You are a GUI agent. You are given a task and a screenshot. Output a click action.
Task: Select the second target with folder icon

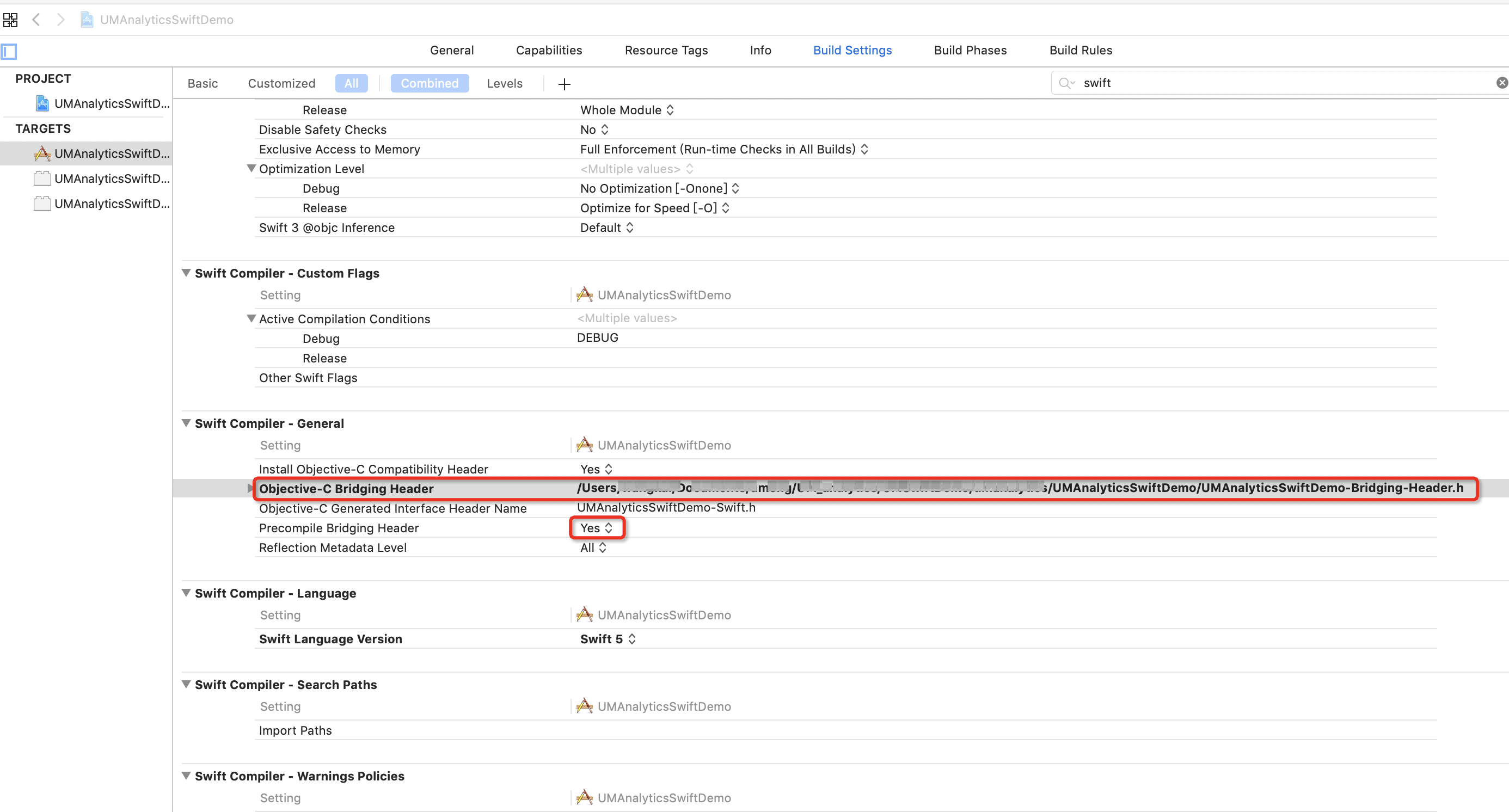pyautogui.click(x=102, y=179)
